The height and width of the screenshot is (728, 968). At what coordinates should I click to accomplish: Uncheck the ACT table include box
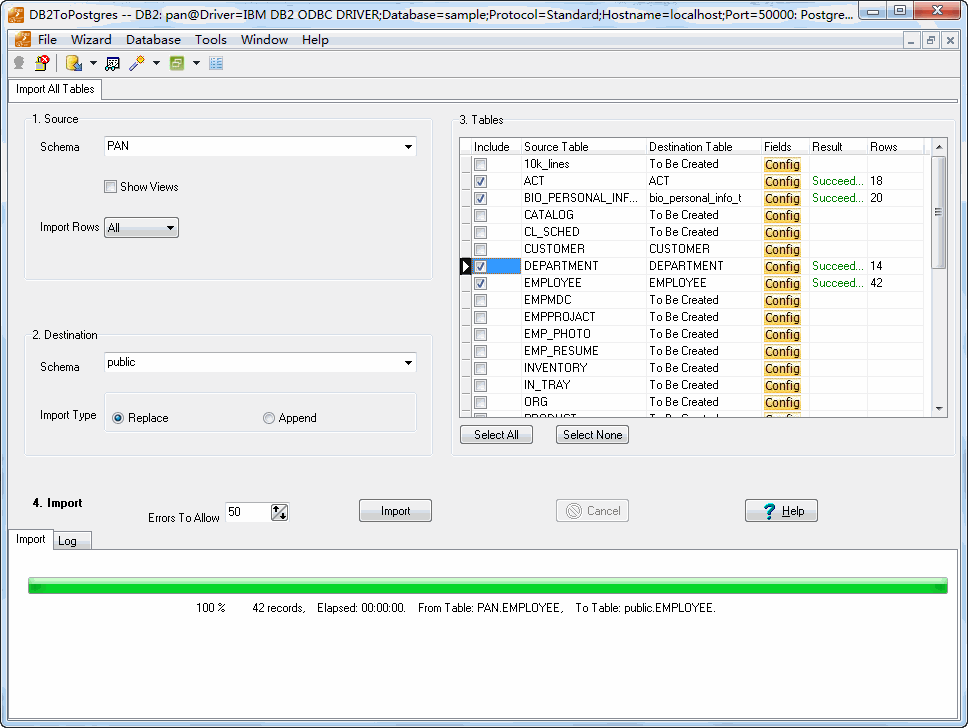point(480,182)
